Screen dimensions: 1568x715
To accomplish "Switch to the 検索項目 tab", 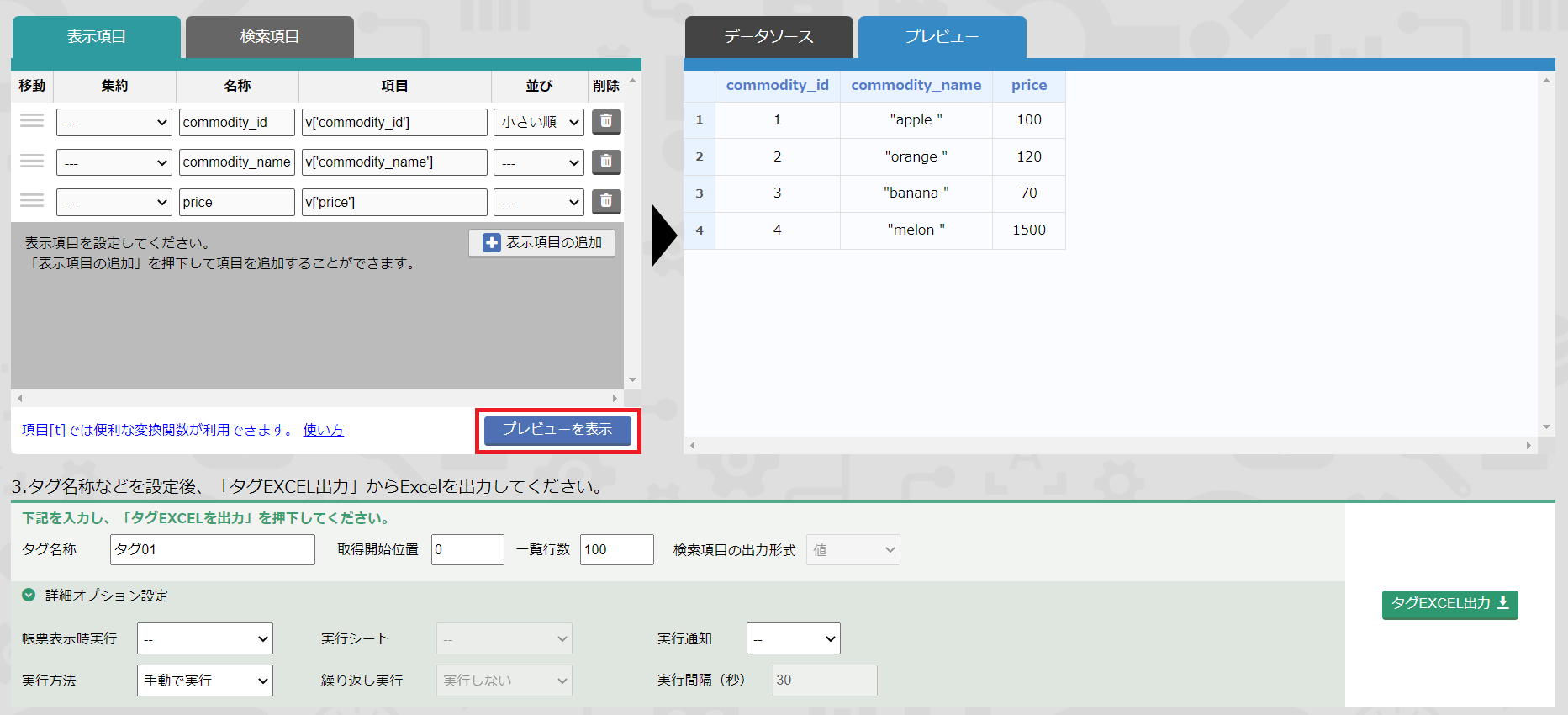I will pos(270,37).
